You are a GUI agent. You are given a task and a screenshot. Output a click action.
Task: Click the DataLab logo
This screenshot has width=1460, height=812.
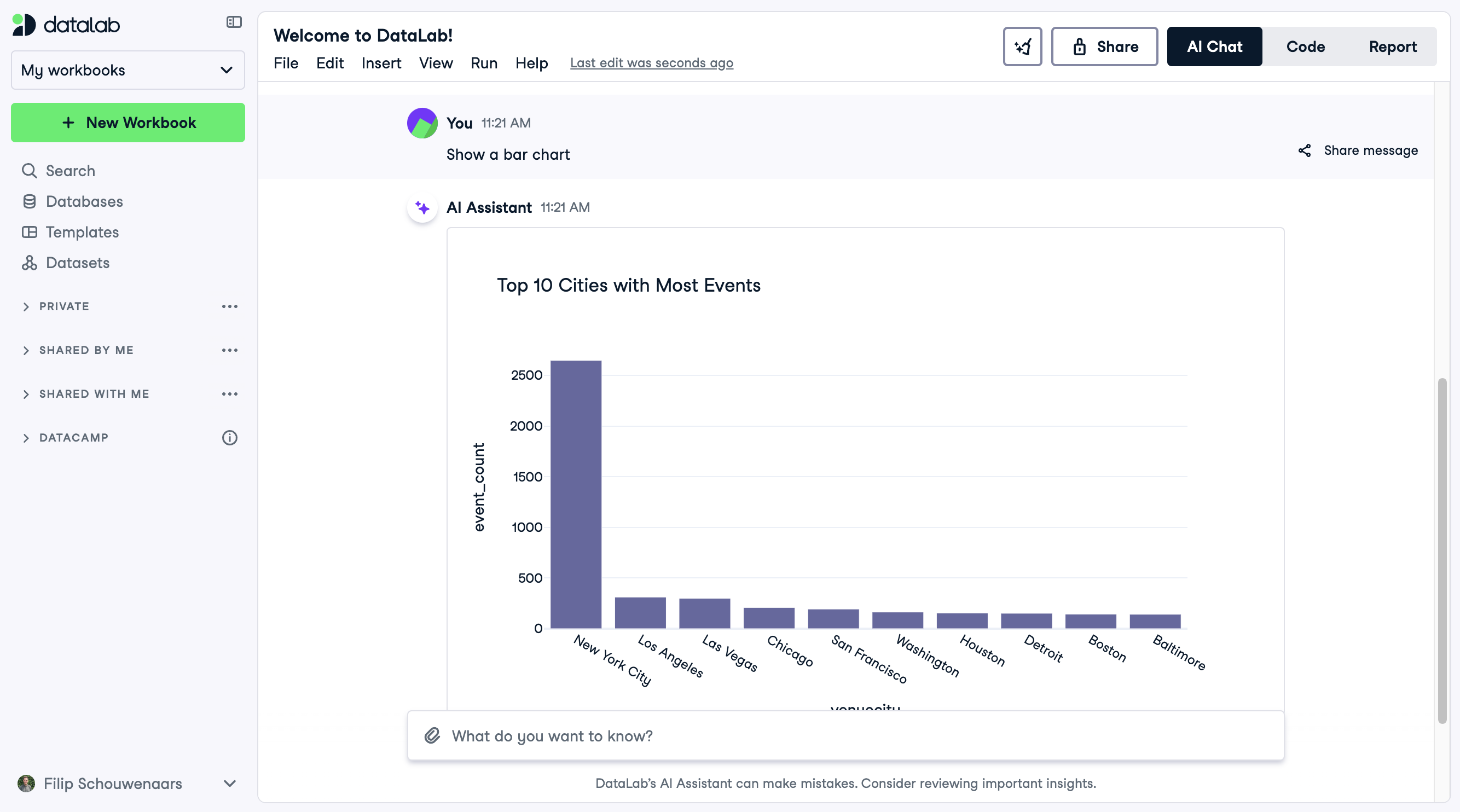66,25
